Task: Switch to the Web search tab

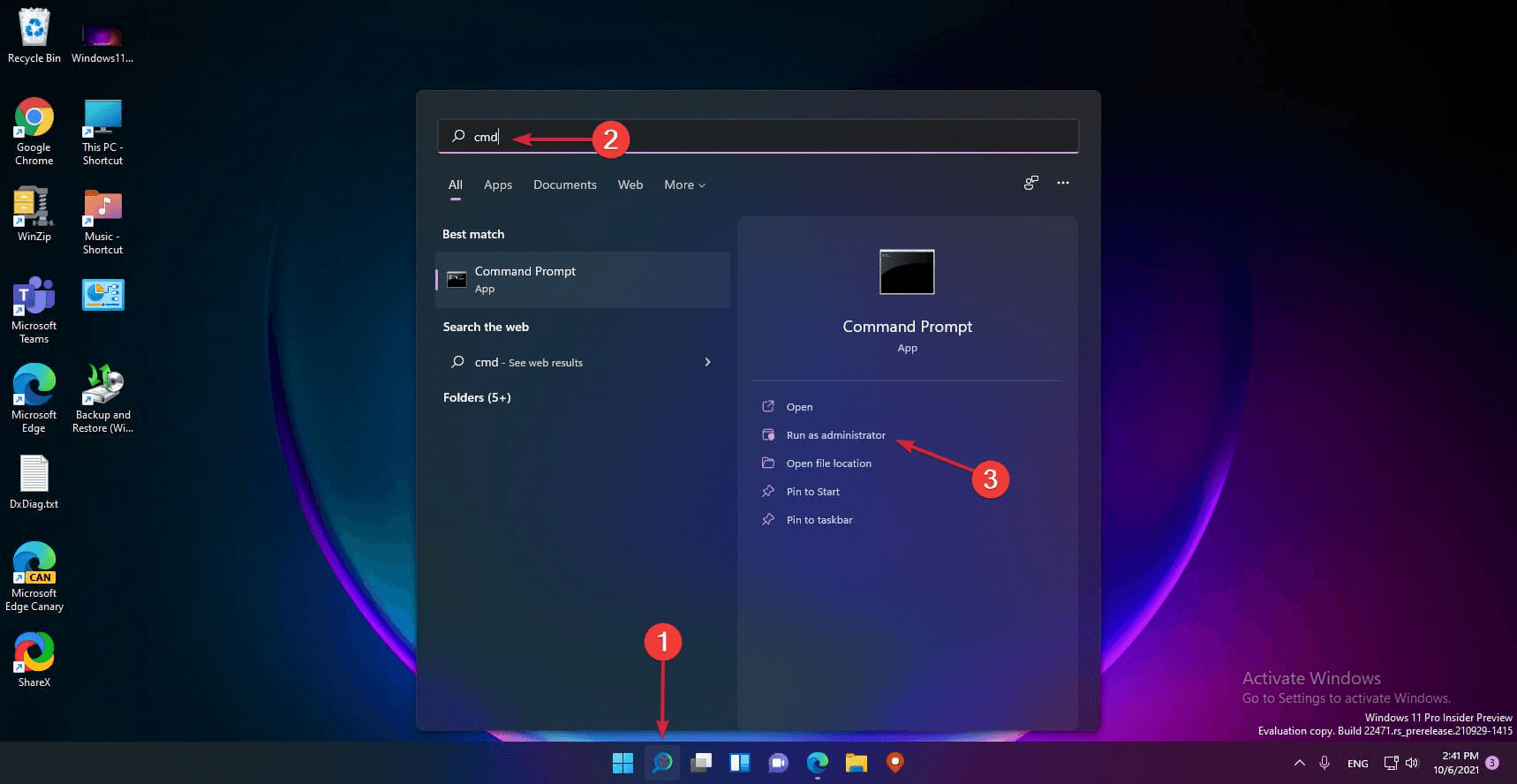Action: pos(630,185)
